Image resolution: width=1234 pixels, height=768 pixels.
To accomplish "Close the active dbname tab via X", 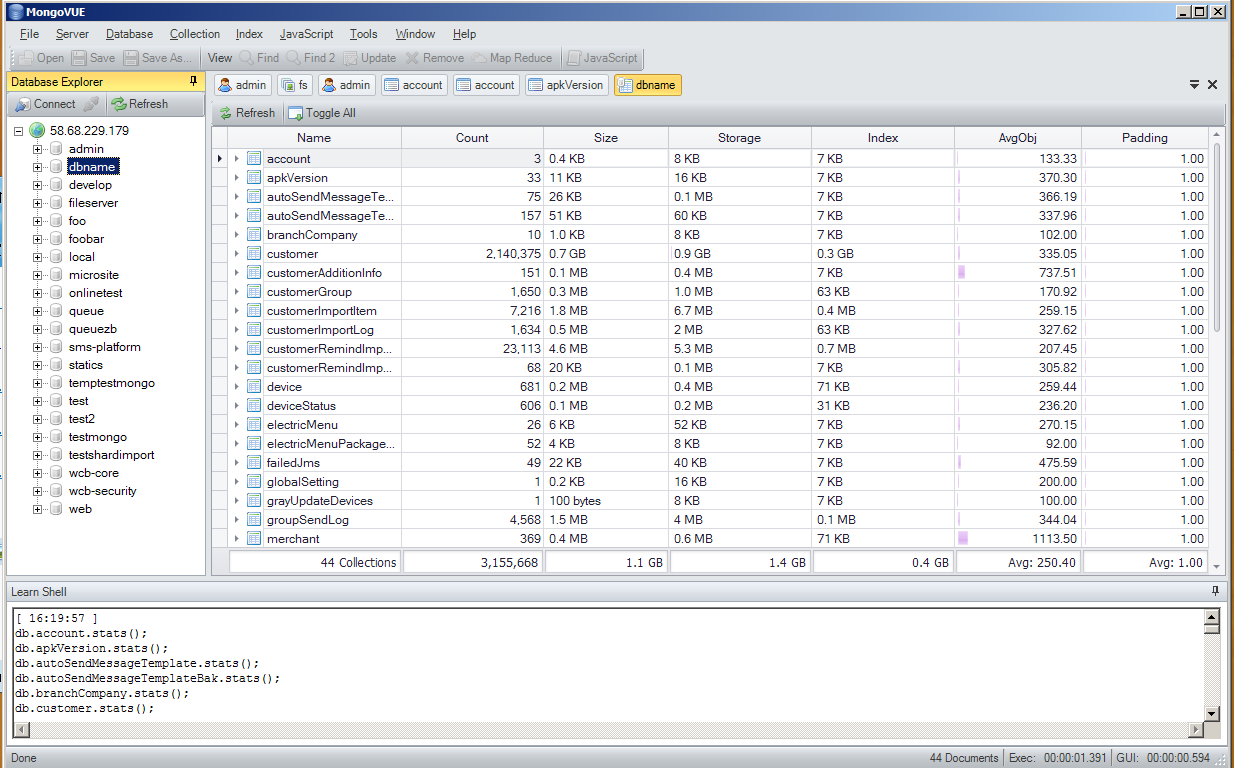I will (x=1212, y=85).
